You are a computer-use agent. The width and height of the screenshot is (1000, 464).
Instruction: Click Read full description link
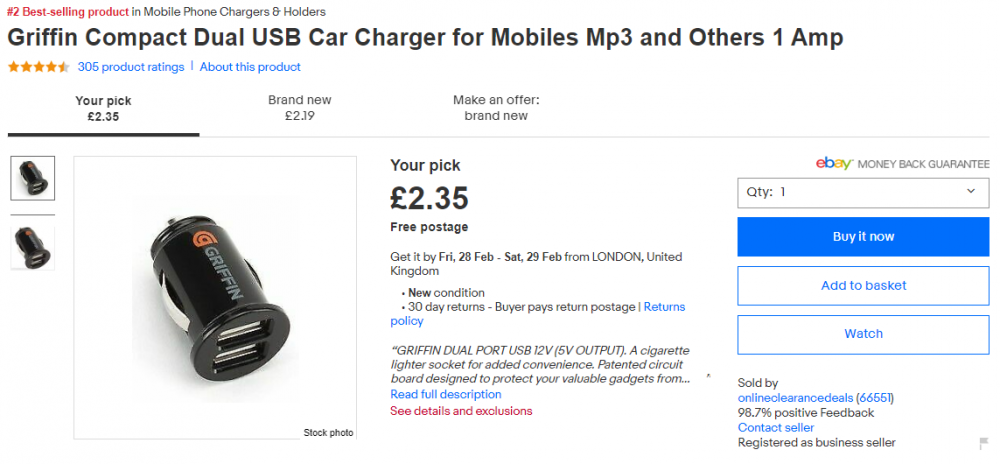pos(446,394)
